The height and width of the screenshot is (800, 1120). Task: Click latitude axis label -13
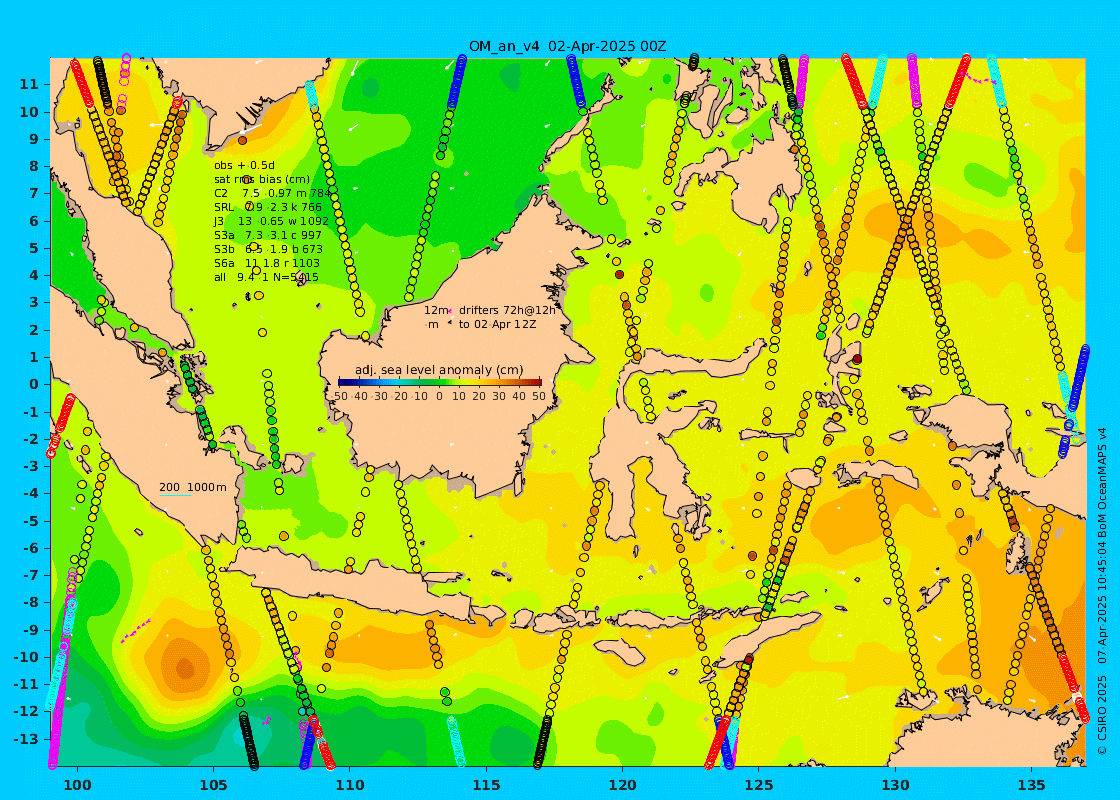(26, 739)
